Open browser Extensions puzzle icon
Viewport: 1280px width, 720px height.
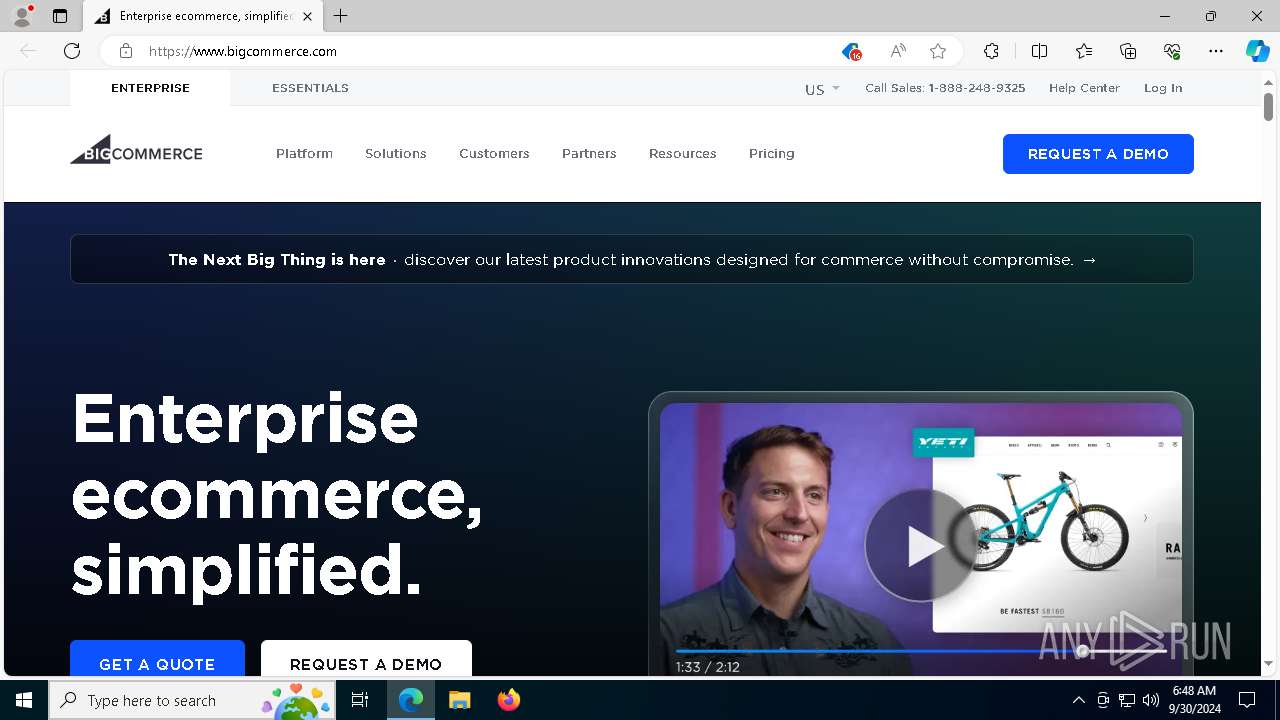pyautogui.click(x=991, y=51)
